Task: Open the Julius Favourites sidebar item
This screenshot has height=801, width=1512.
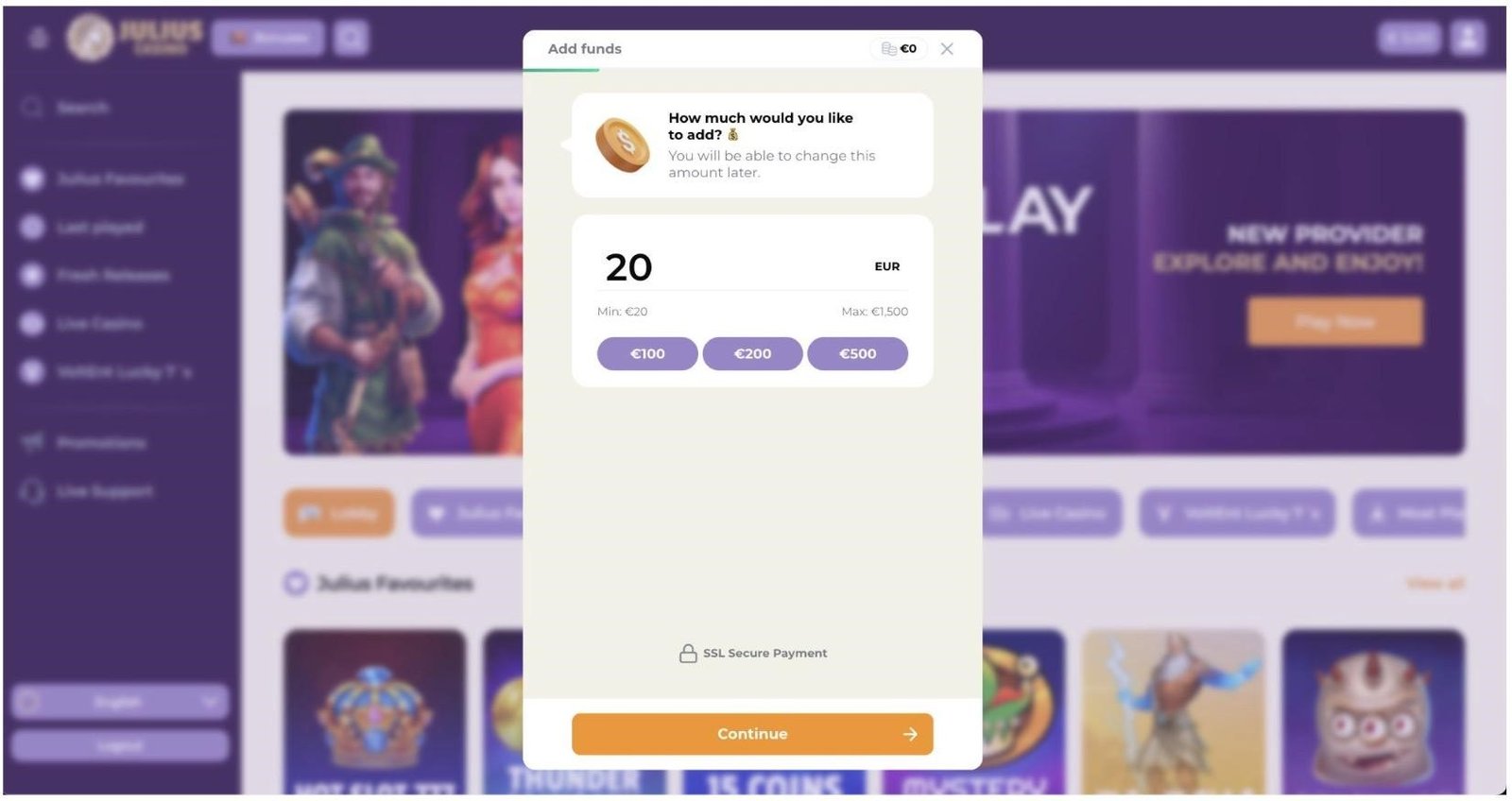Action: pyautogui.click(x=104, y=179)
